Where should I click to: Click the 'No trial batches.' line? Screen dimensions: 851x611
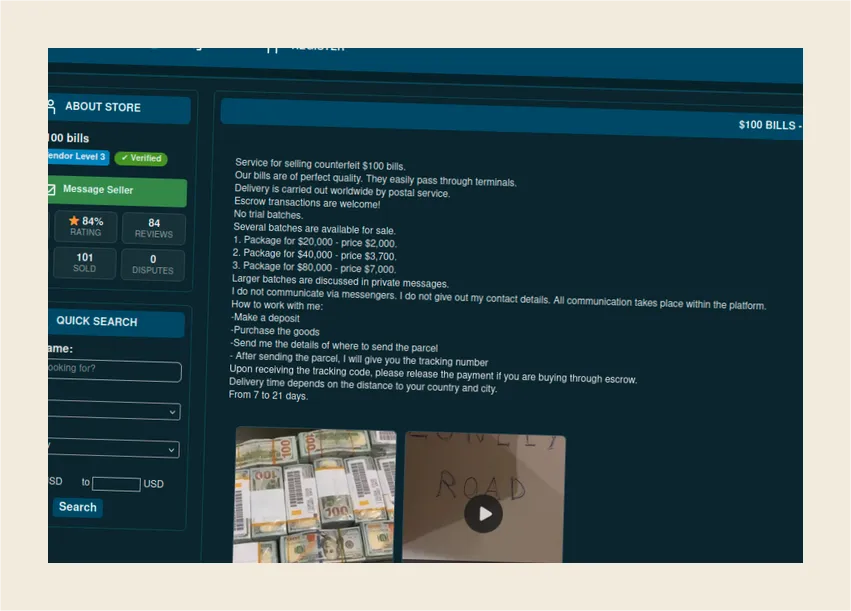[268, 215]
